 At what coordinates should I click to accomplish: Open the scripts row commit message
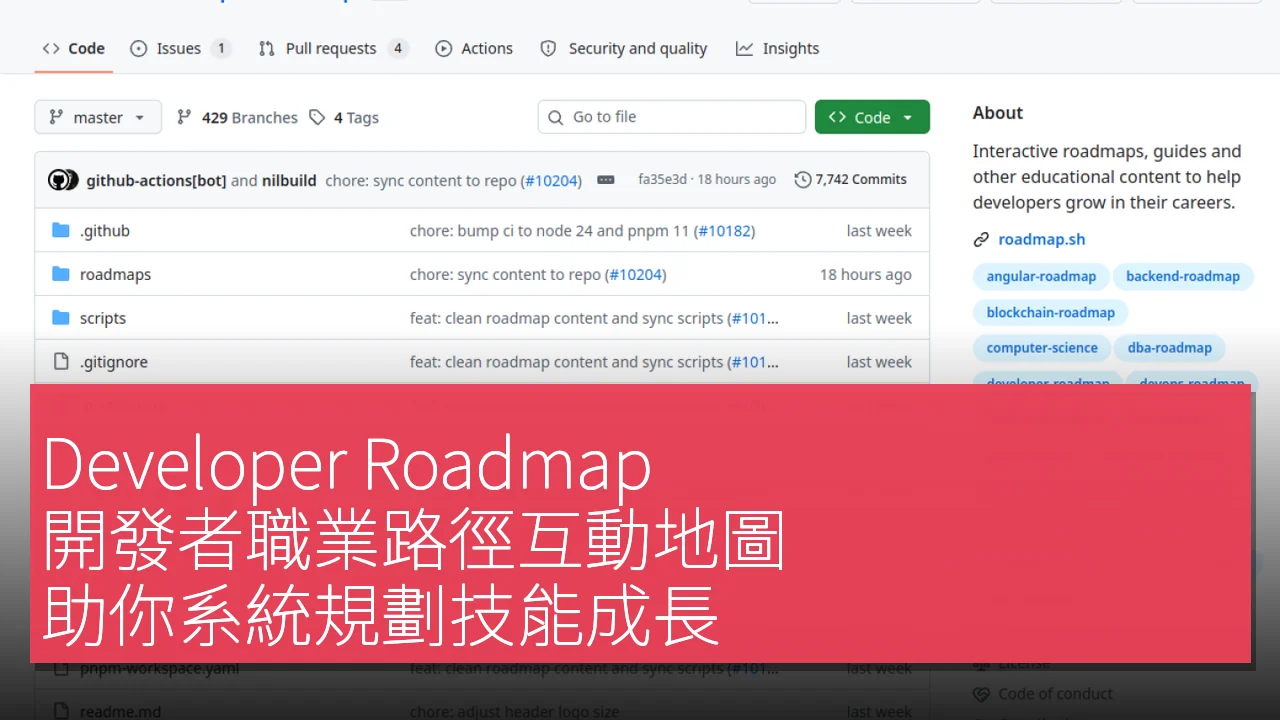point(567,318)
